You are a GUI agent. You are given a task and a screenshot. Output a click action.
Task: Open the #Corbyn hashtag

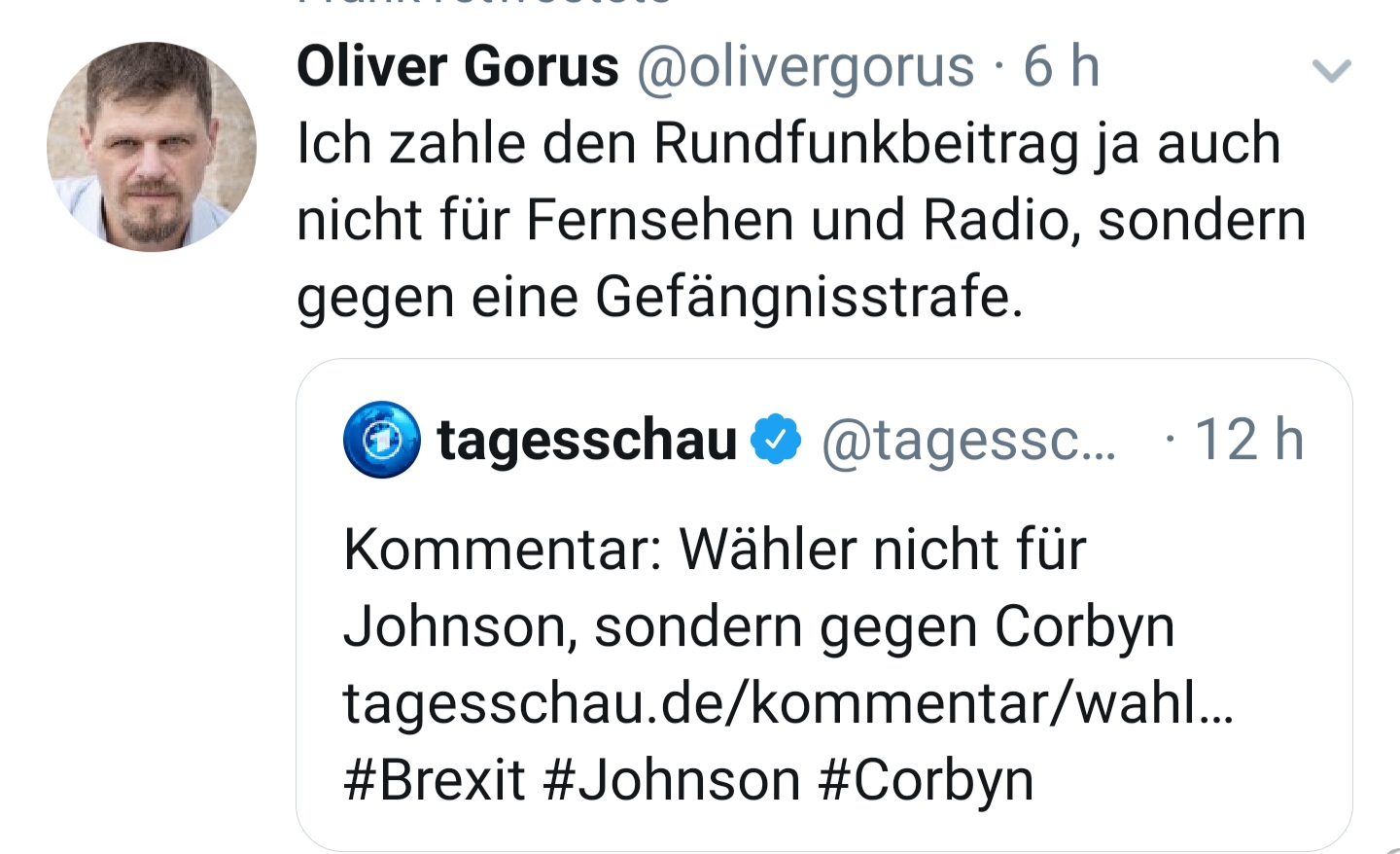[926, 780]
